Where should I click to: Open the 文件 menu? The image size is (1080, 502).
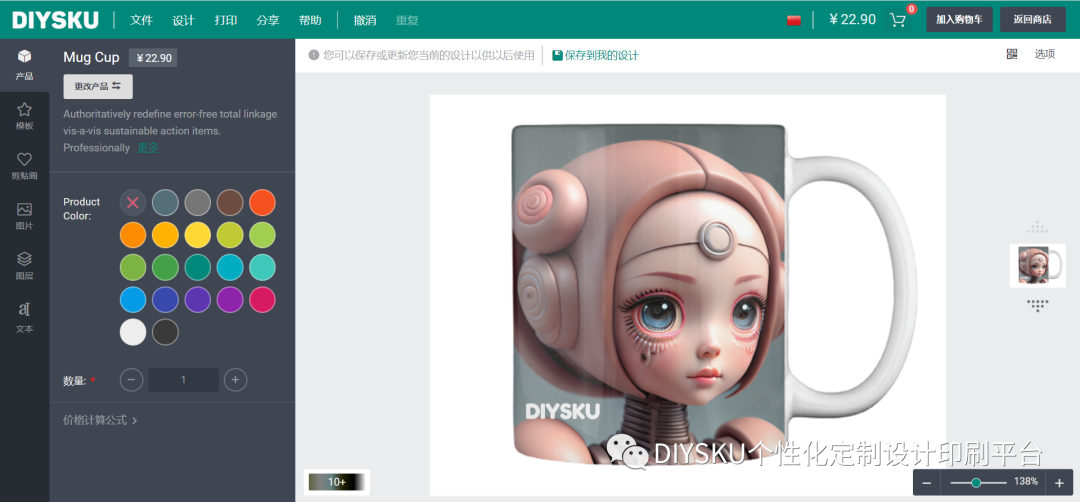click(141, 20)
